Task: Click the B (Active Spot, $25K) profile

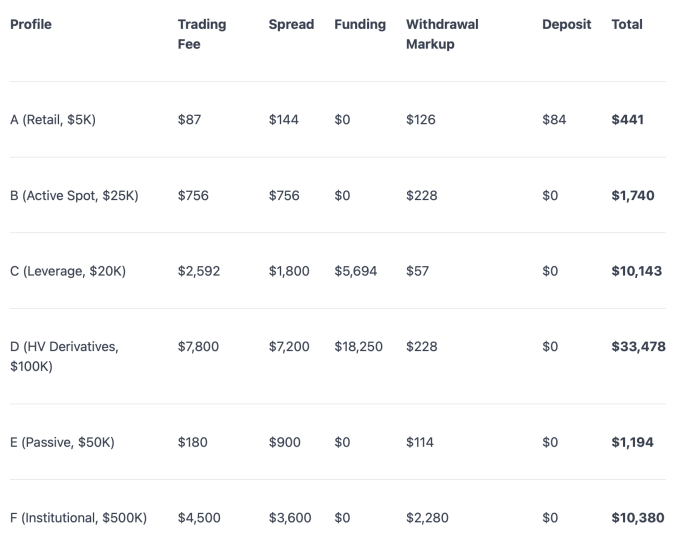Action: pyautogui.click(x=74, y=196)
